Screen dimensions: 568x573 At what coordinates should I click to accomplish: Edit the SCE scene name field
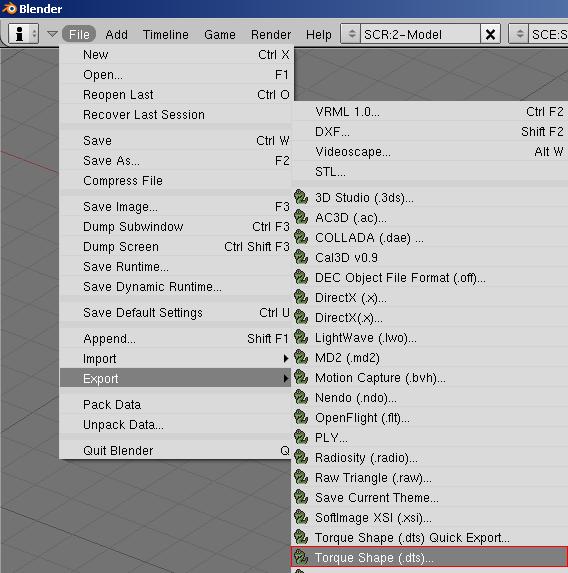[548, 34]
